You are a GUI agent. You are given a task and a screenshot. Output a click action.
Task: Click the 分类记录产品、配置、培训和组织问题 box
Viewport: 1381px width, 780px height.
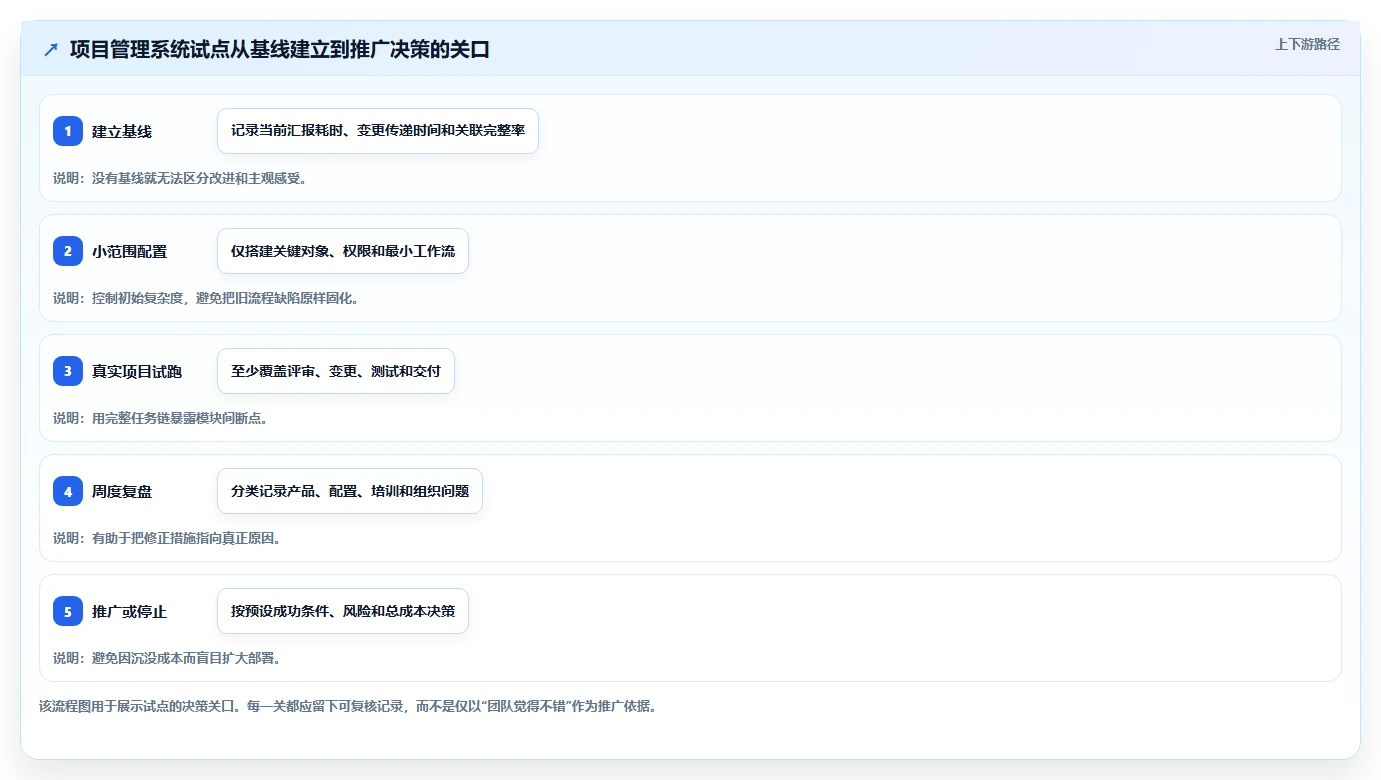[350, 491]
